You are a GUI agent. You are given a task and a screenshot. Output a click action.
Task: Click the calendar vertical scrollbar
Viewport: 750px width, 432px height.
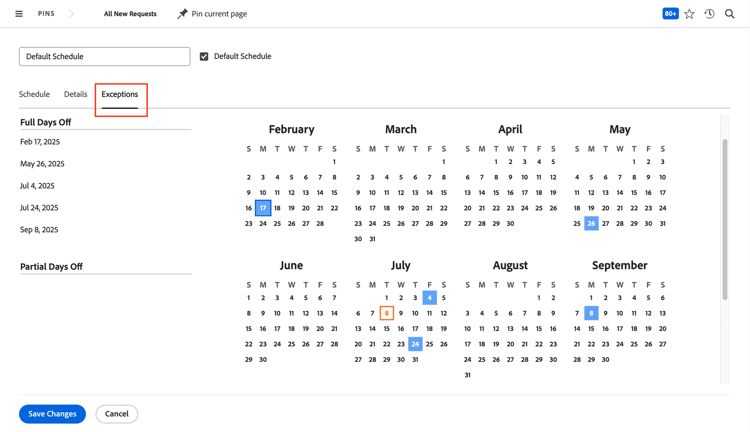[725, 220]
